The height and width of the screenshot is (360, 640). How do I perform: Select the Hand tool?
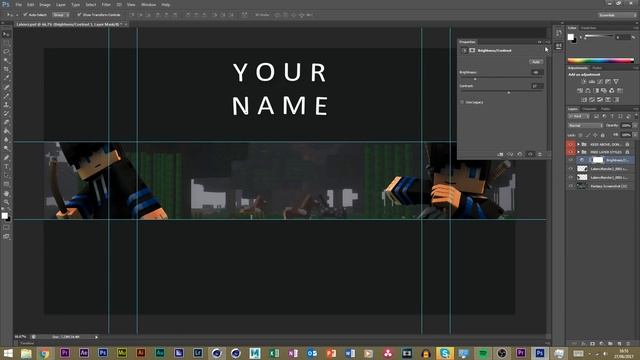click(x=6, y=193)
